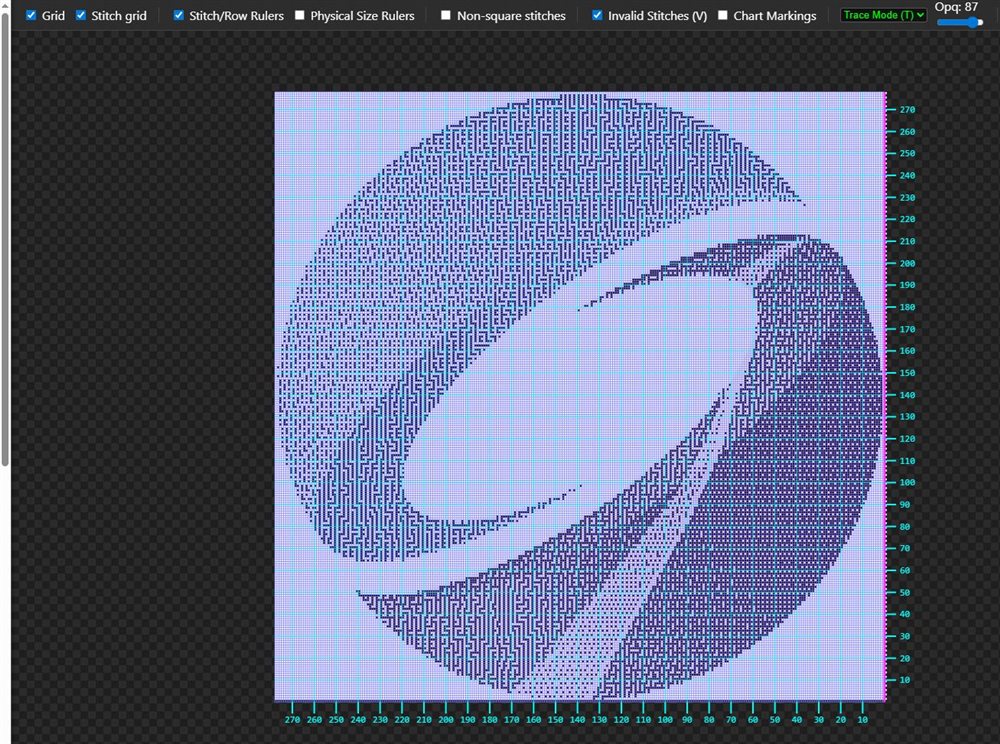The height and width of the screenshot is (744, 1000).
Task: Click the 'Opq: 87' opacity value text
Action: click(x=956, y=7)
